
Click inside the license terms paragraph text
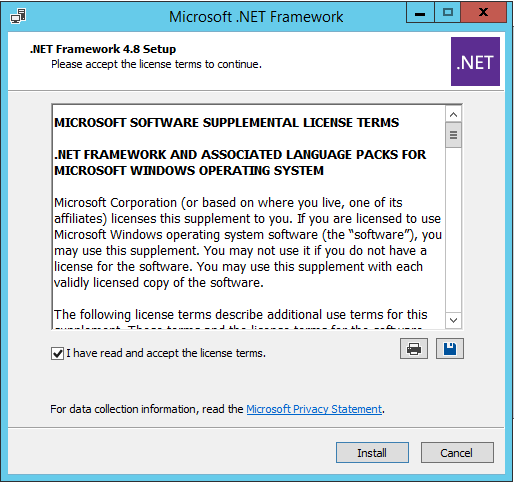coord(248,243)
